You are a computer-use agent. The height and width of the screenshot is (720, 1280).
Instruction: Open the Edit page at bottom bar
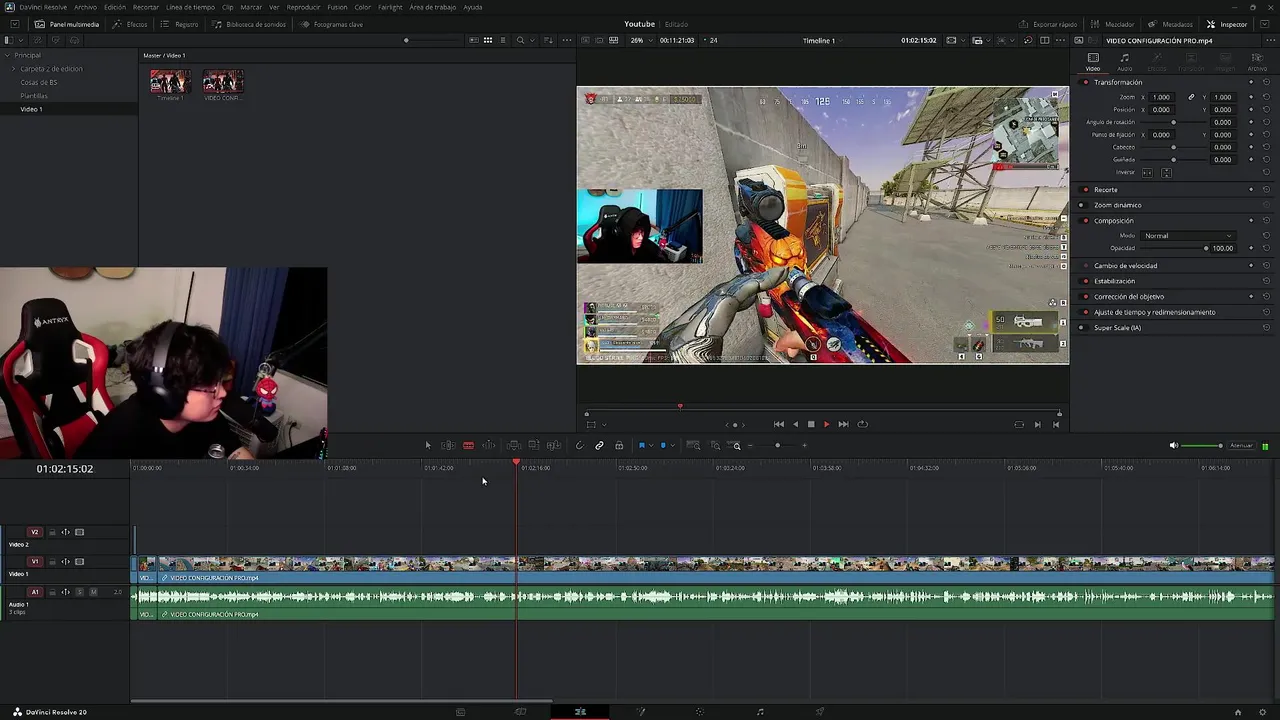[580, 712]
